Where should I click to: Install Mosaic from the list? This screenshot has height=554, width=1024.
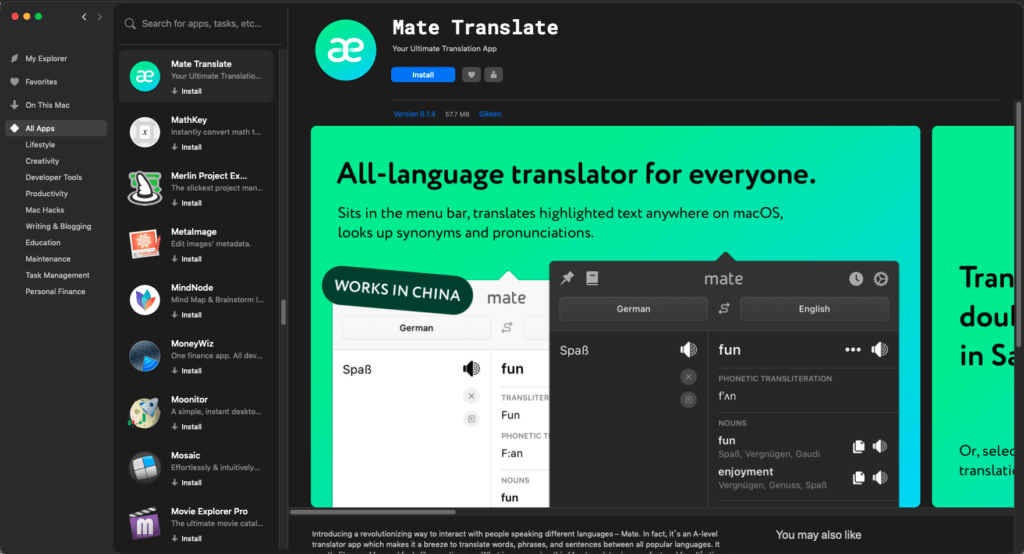pyautogui.click(x=187, y=483)
